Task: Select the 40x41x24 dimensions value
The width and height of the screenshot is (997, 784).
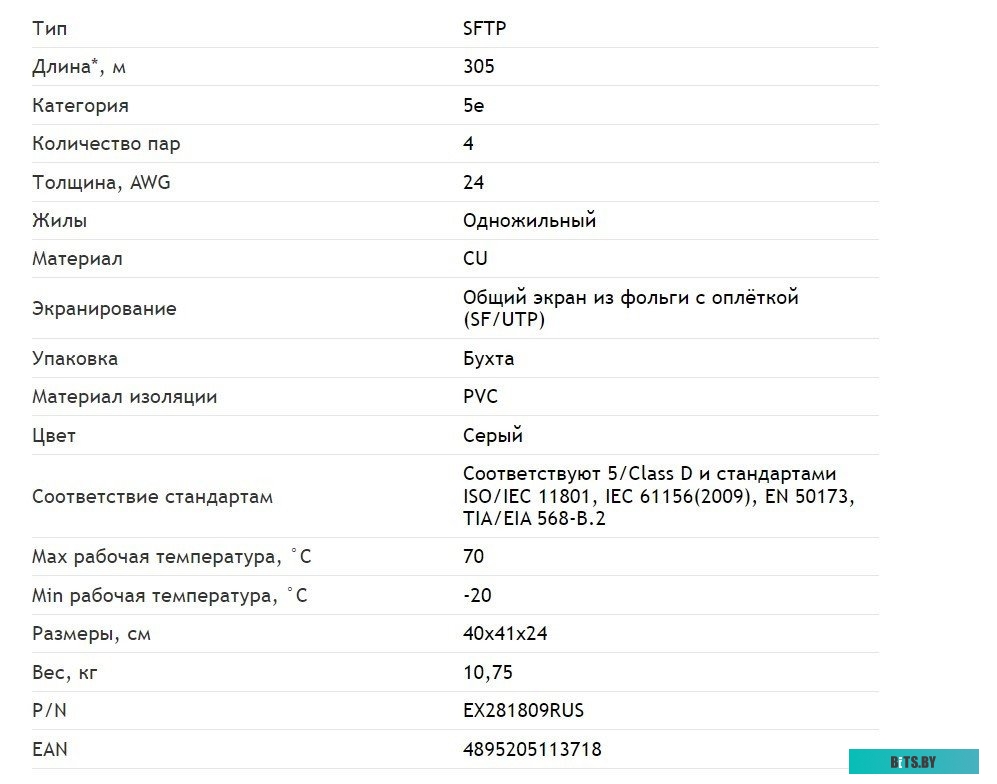Action: coord(505,634)
